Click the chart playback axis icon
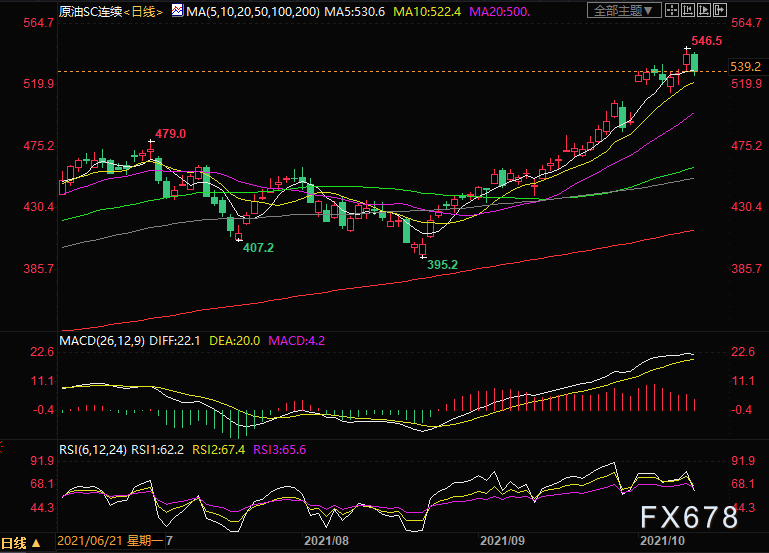 click(704, 10)
